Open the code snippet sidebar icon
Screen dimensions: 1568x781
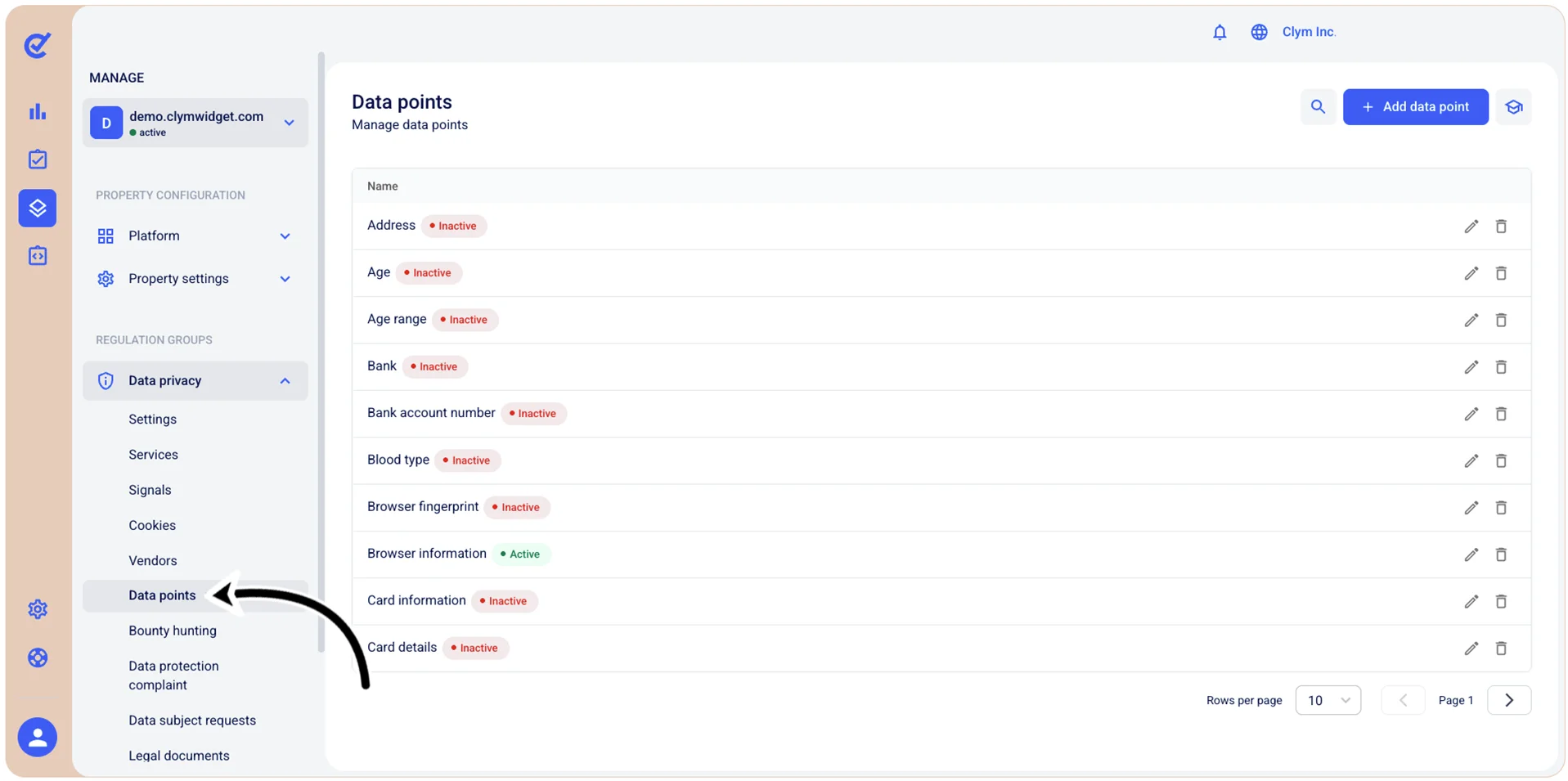pyautogui.click(x=38, y=256)
